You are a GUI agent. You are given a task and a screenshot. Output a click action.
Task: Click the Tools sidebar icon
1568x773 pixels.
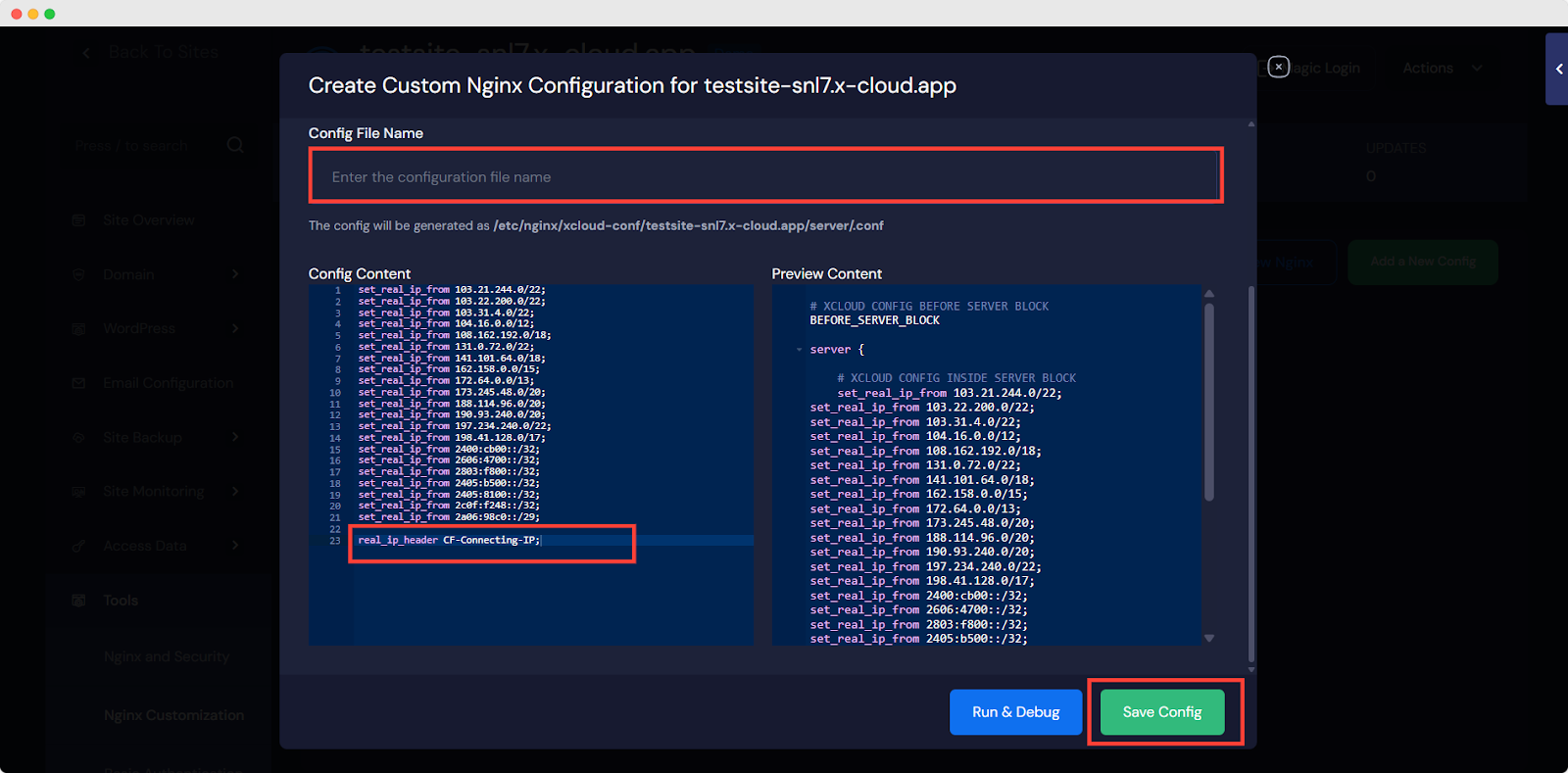pos(78,601)
